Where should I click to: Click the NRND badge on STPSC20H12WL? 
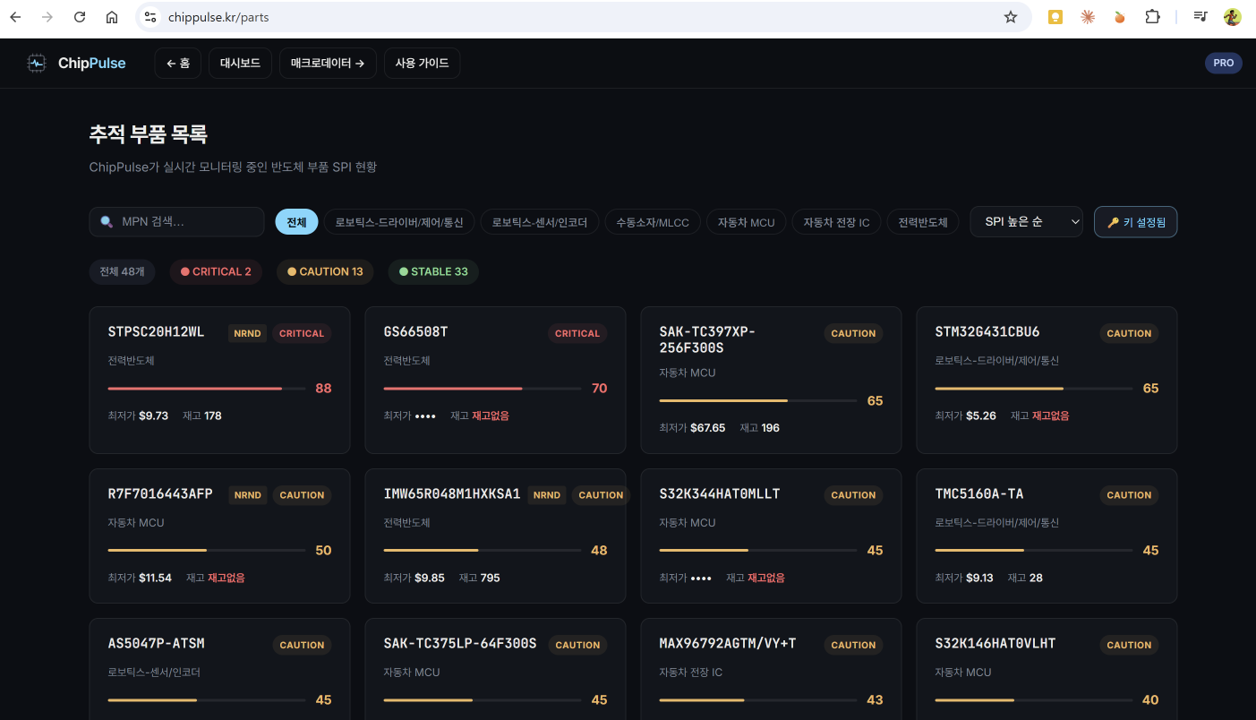(x=248, y=333)
